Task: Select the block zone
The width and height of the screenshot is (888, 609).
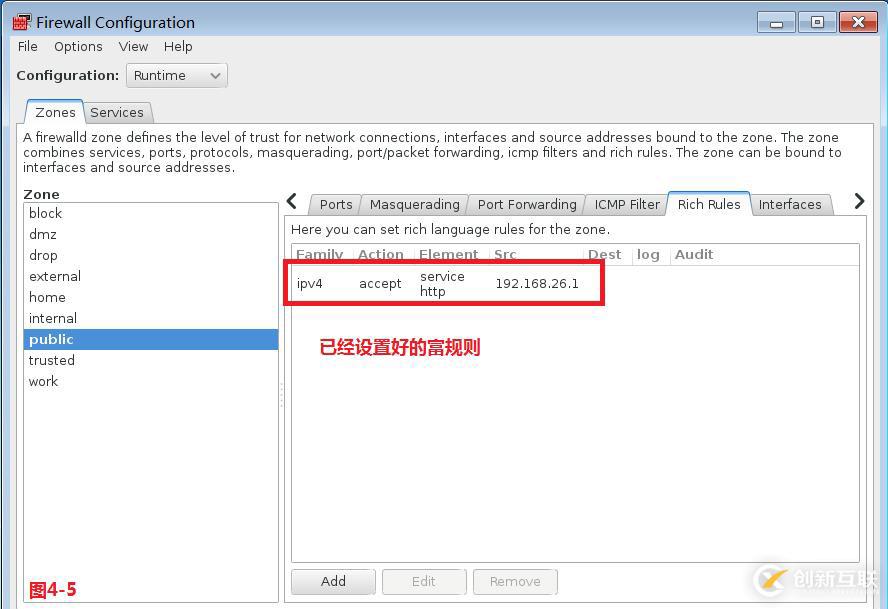Action: (151, 213)
